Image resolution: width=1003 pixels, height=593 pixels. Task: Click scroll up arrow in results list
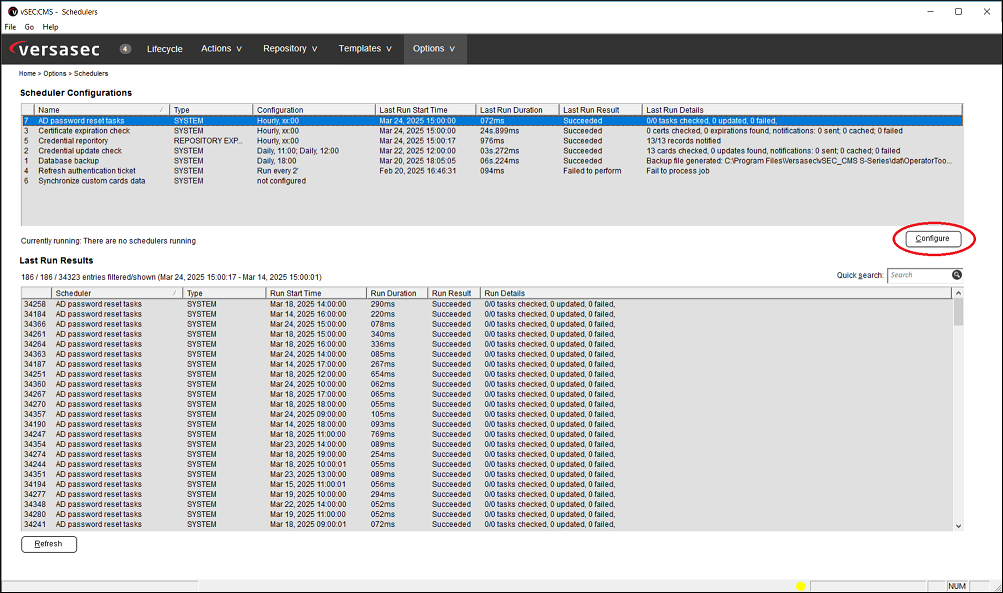tap(958, 293)
